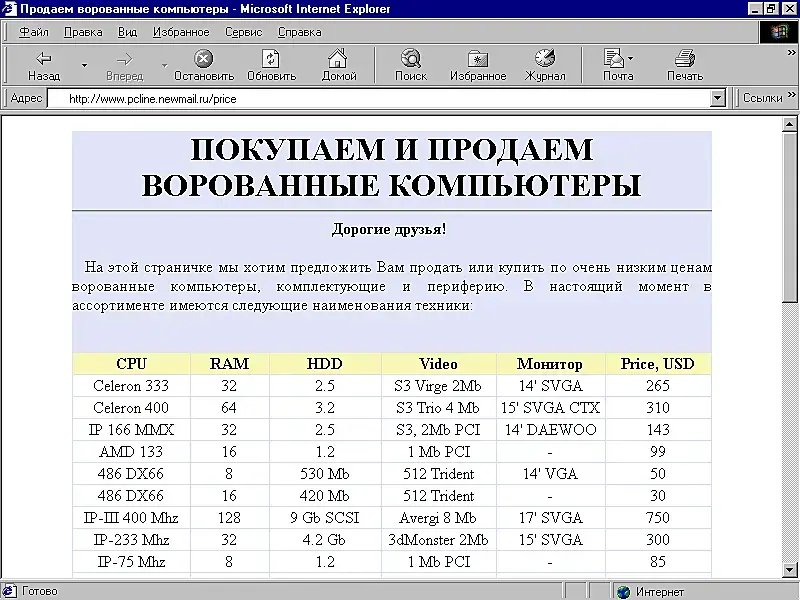Viewport: 800px width, 600px height.
Task: Click scrollbar down arrow
Action: point(790,569)
